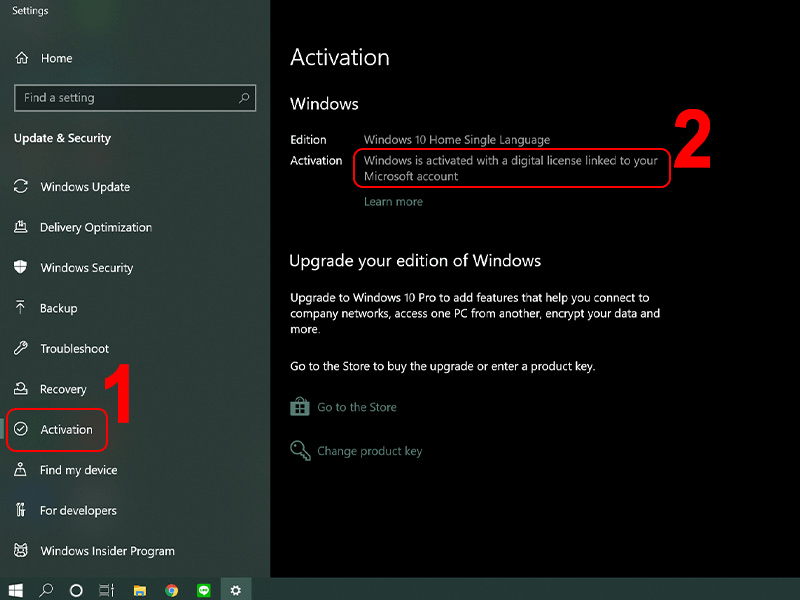Click the Settings window title text
The height and width of the screenshot is (600, 800).
30,10
